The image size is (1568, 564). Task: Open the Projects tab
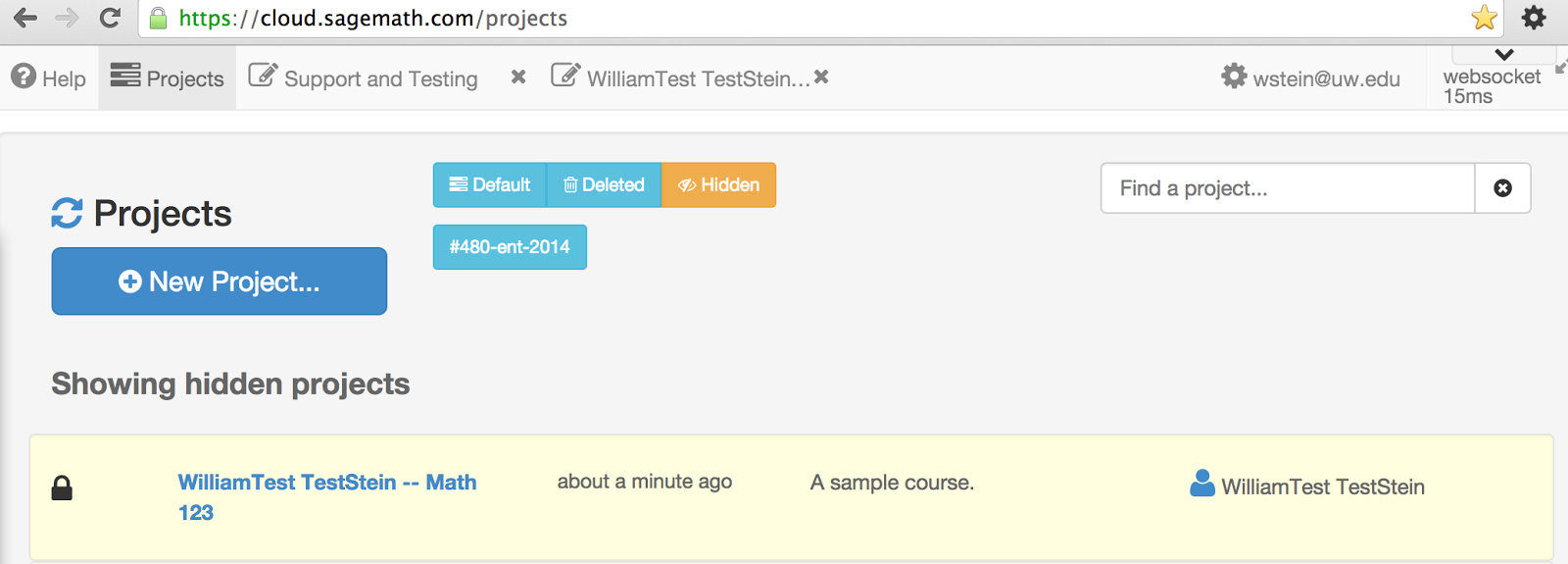(168, 78)
